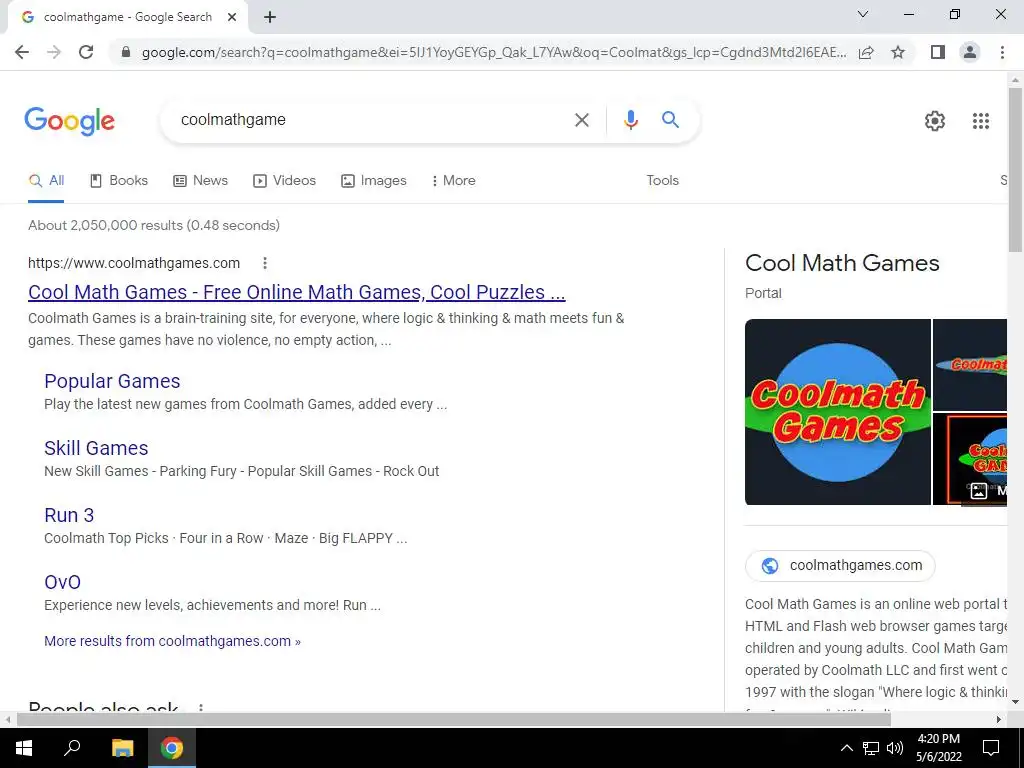
Task: Open a new tab with the plus button
Action: [270, 18]
